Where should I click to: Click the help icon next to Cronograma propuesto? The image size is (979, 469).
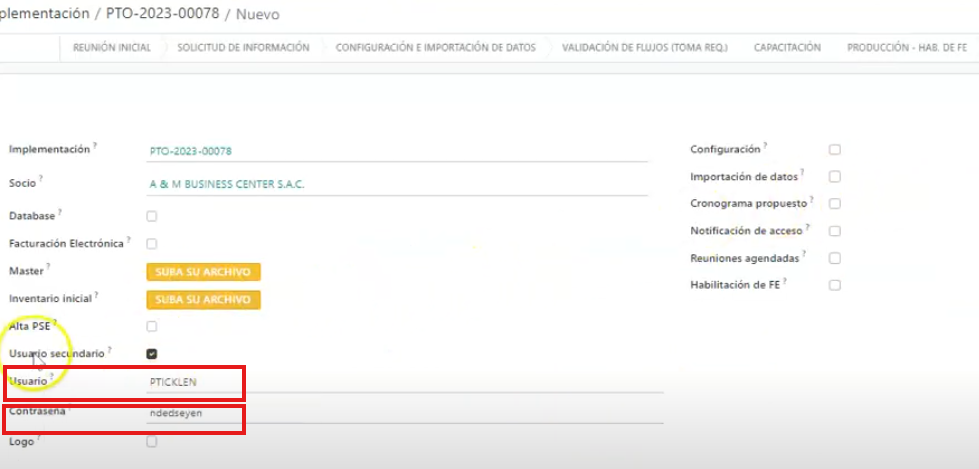pyautogui.click(x=810, y=200)
